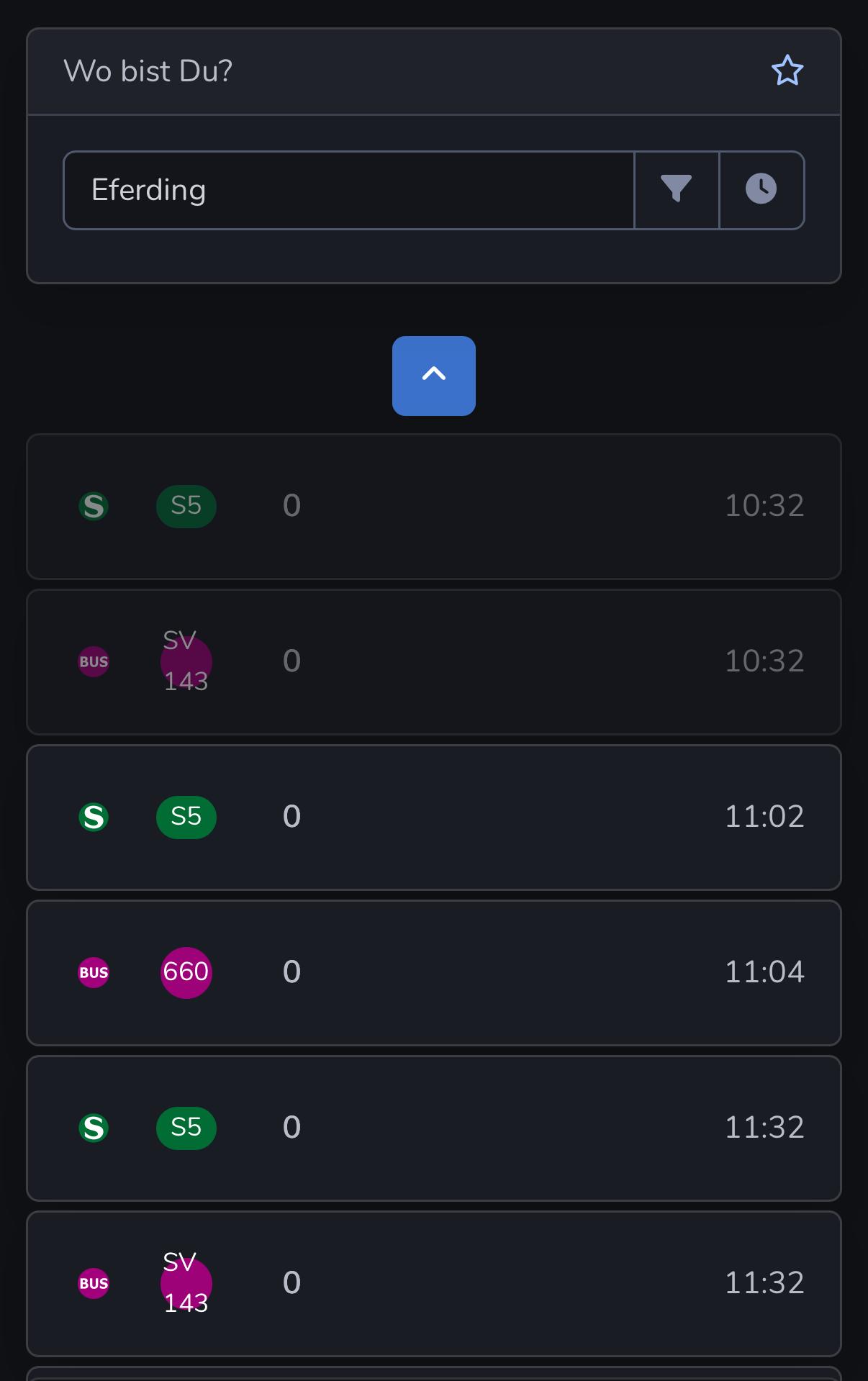
Task: Click the S-Bahn icon on the 11:02 departure
Action: (94, 818)
